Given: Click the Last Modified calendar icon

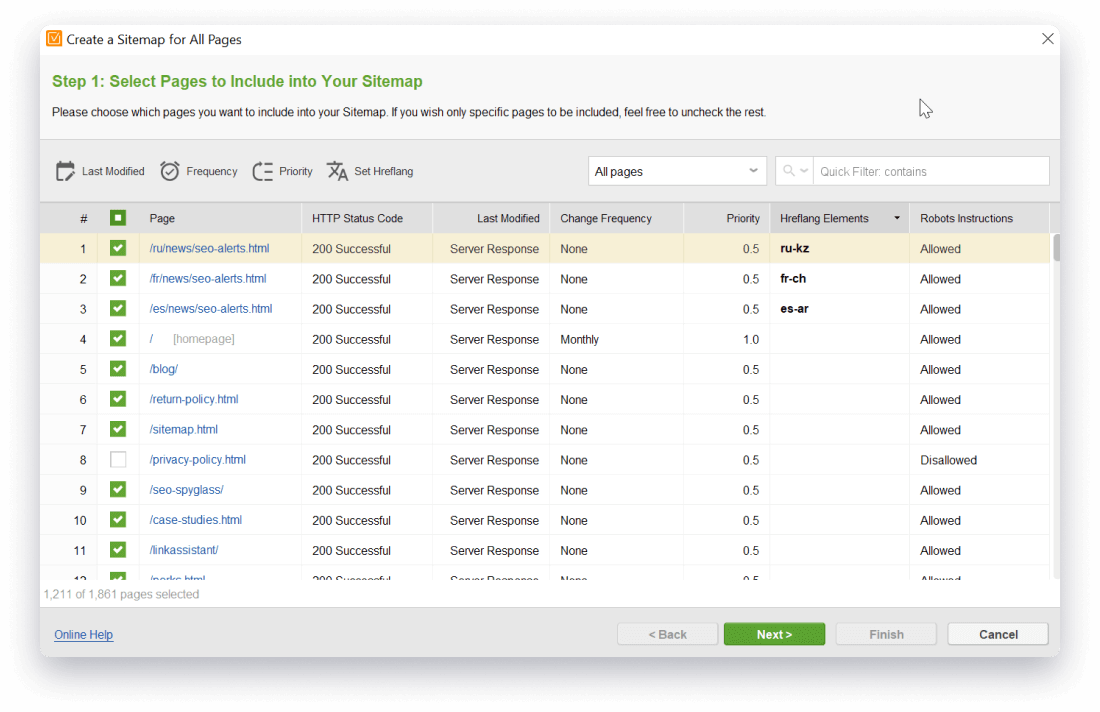Looking at the screenshot, I should point(65,171).
